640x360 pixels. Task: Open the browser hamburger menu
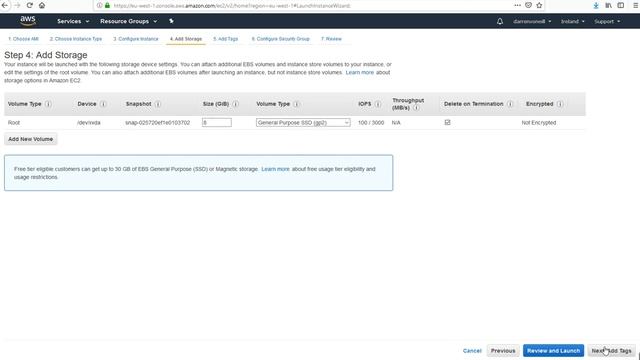point(636,5)
